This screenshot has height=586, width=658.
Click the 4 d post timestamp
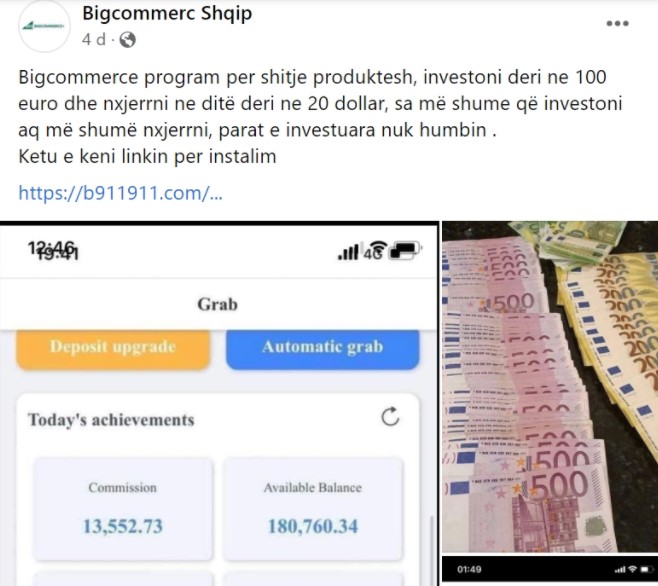pos(94,40)
